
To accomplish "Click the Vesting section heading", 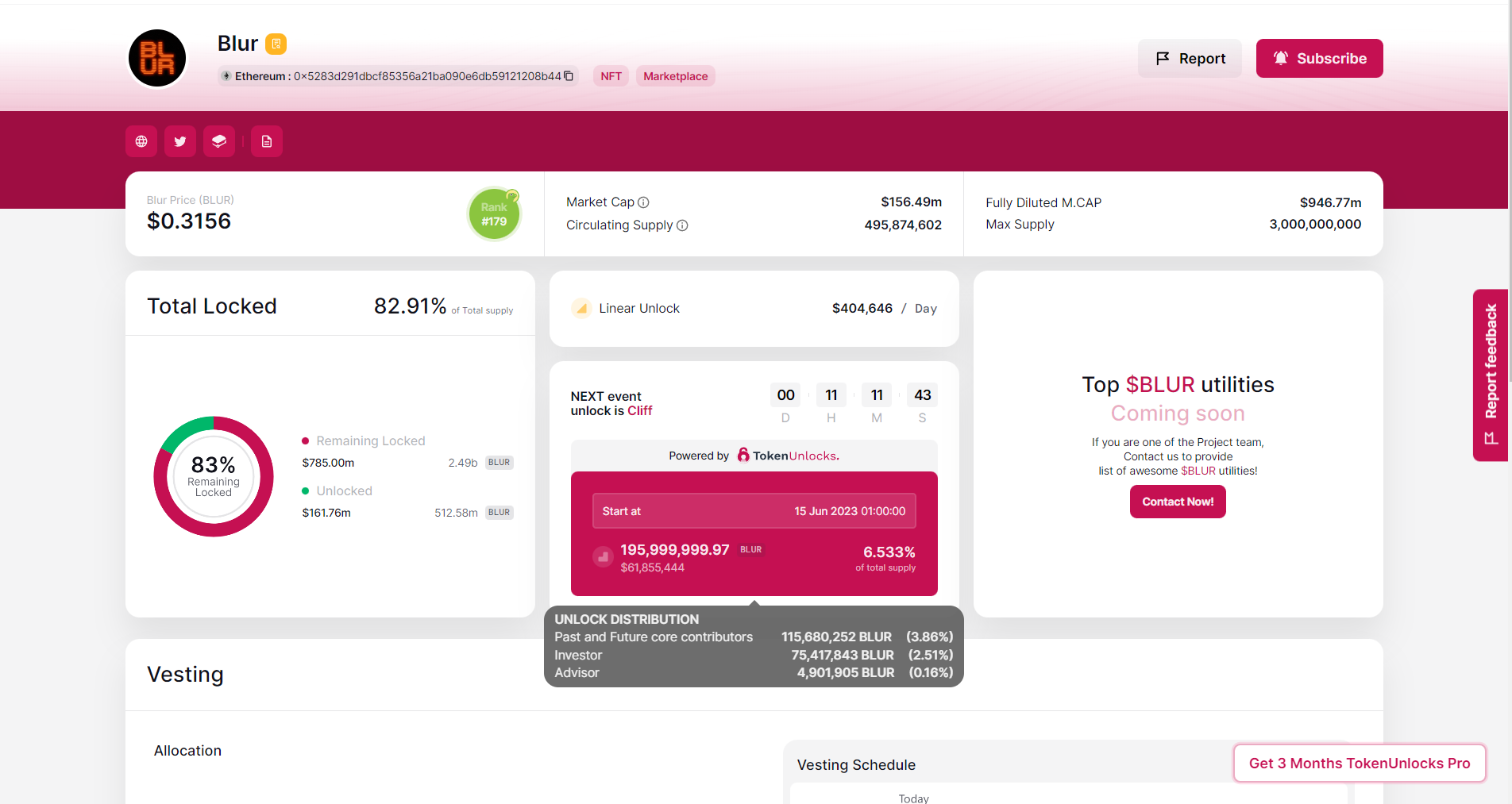I will pos(185,675).
